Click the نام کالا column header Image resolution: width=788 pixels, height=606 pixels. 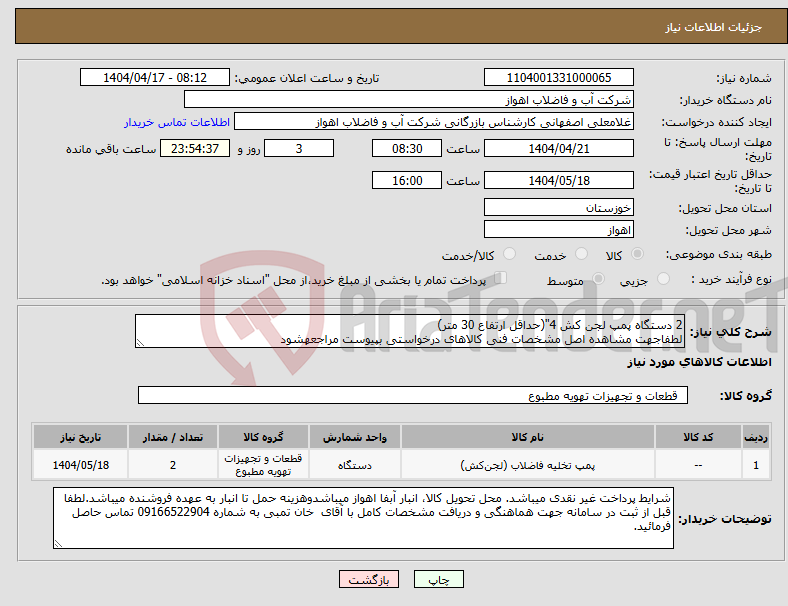click(x=528, y=437)
